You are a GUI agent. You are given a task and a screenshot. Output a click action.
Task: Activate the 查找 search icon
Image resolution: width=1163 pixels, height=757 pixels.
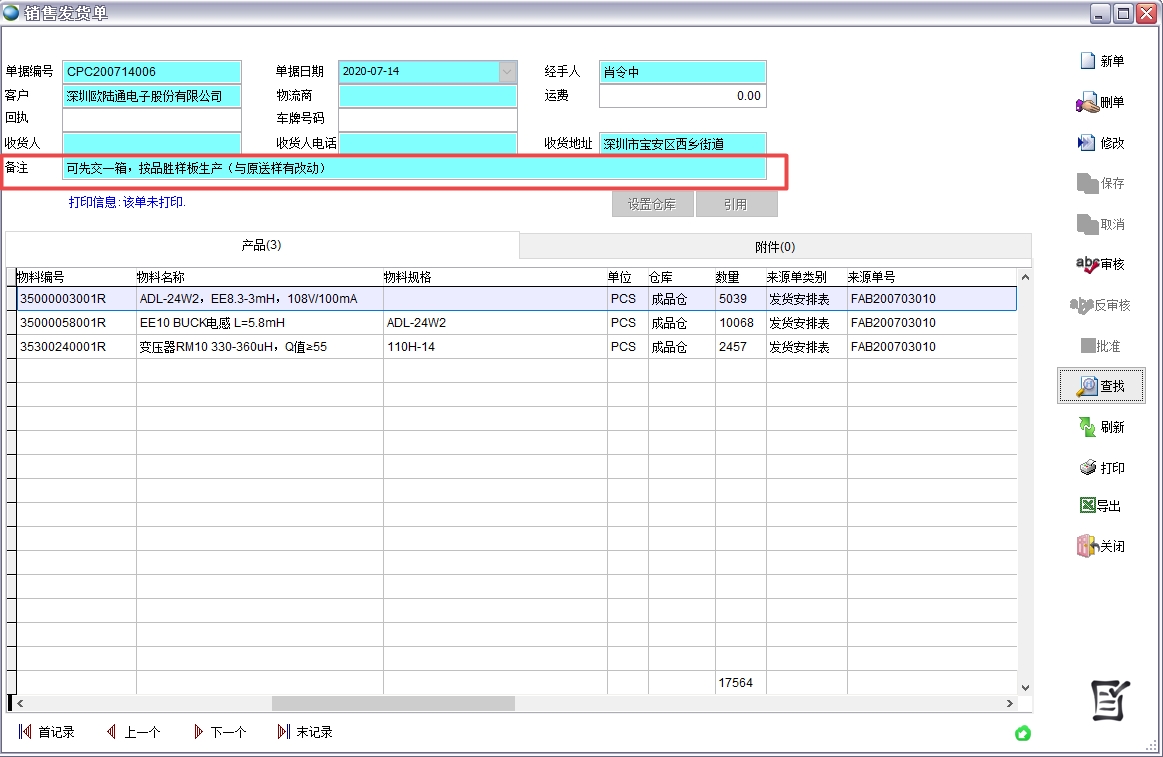click(1101, 385)
